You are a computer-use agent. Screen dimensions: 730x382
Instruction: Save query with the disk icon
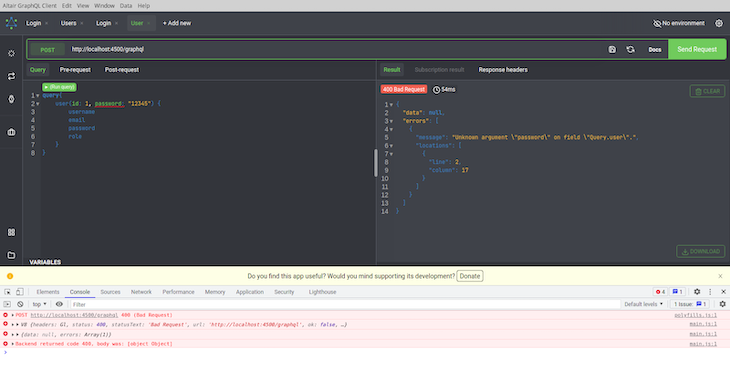612,49
